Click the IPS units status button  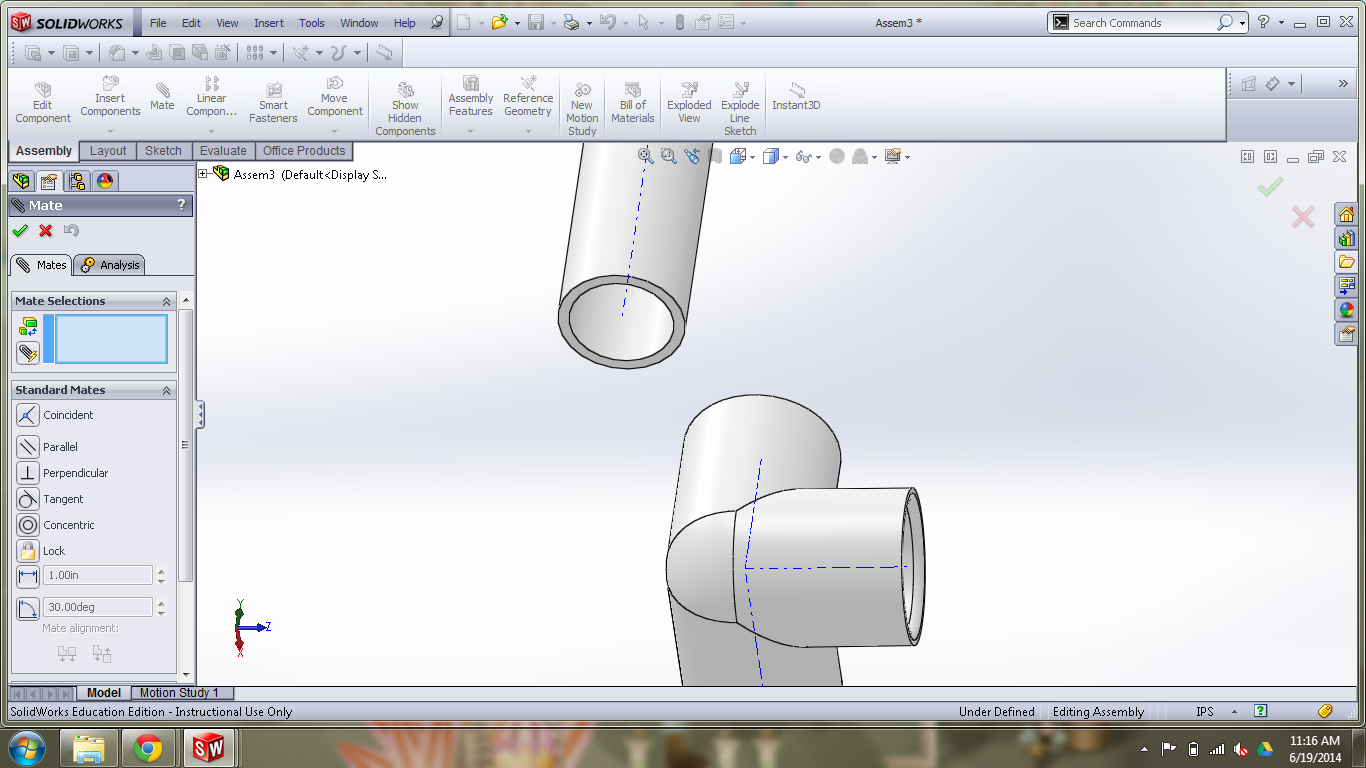pyautogui.click(x=1205, y=712)
